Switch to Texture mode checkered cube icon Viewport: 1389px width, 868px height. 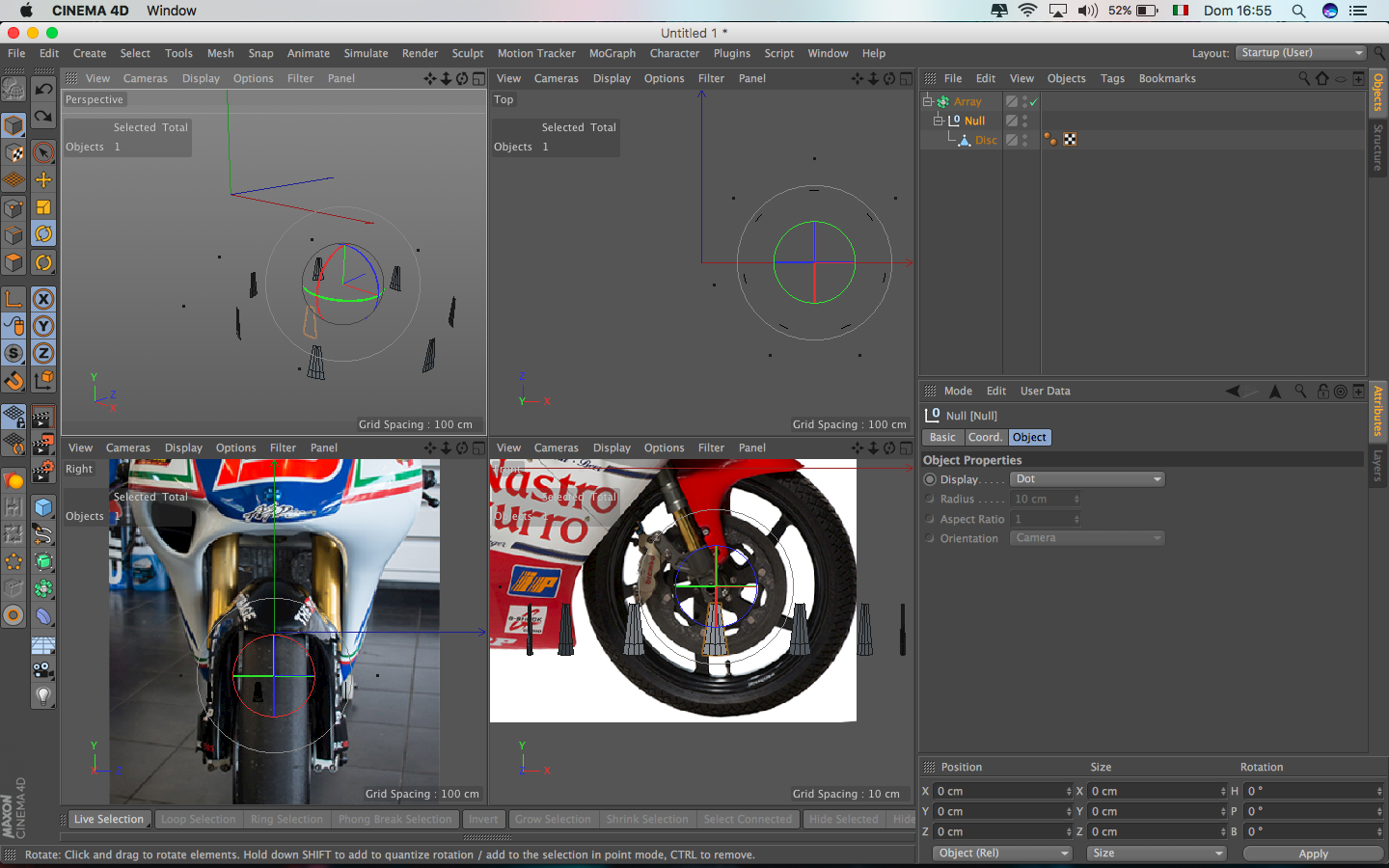(14, 152)
